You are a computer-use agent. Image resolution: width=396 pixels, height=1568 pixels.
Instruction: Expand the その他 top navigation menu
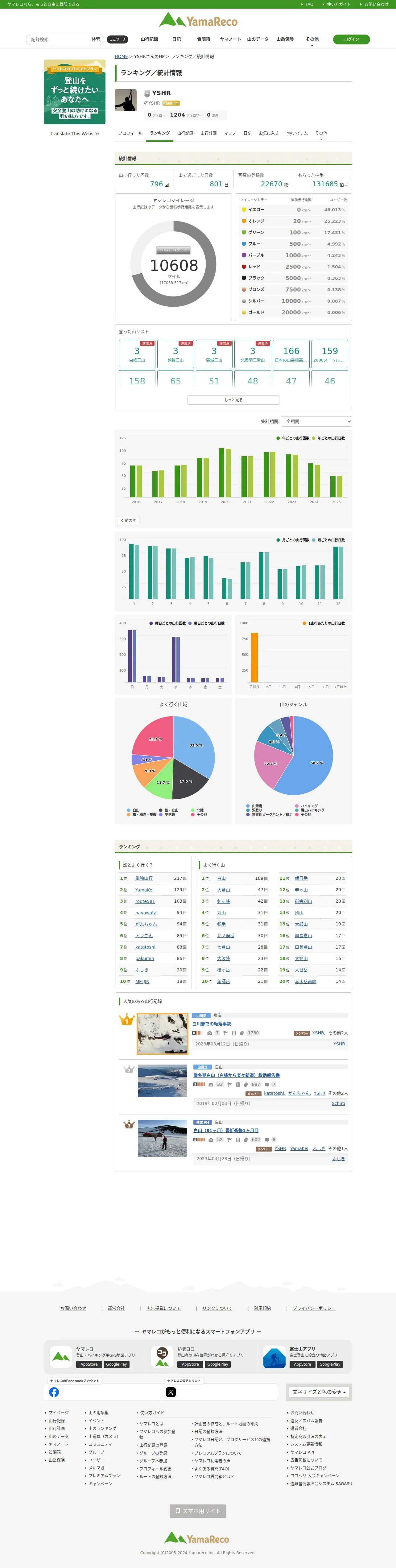(x=312, y=39)
